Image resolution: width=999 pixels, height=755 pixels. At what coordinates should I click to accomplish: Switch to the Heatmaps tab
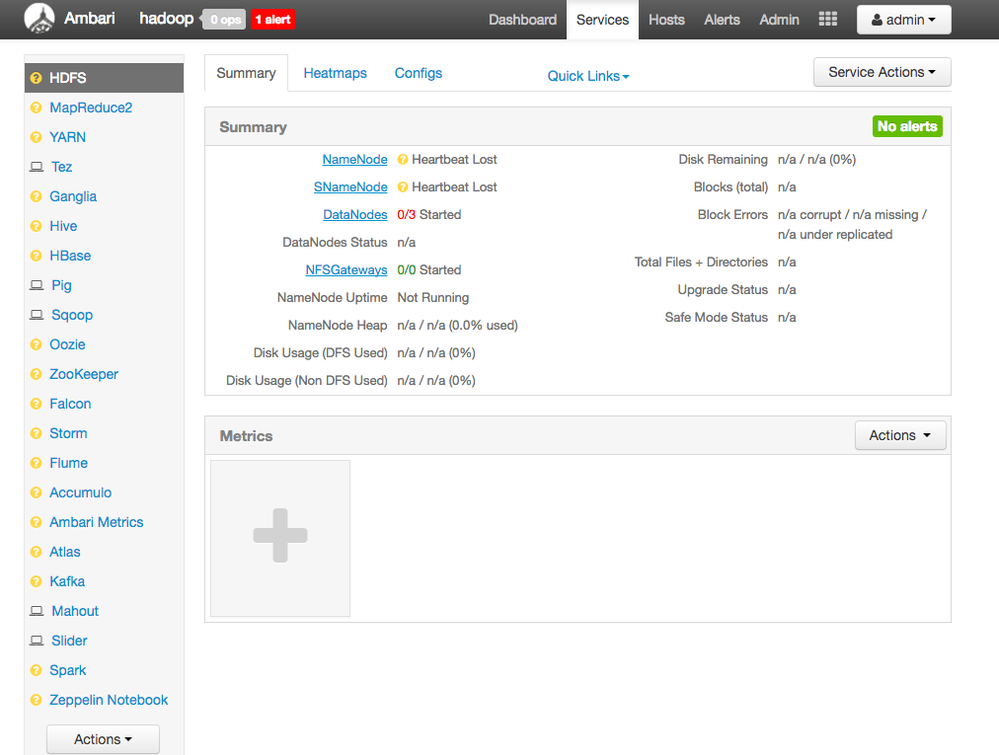pyautogui.click(x=335, y=73)
